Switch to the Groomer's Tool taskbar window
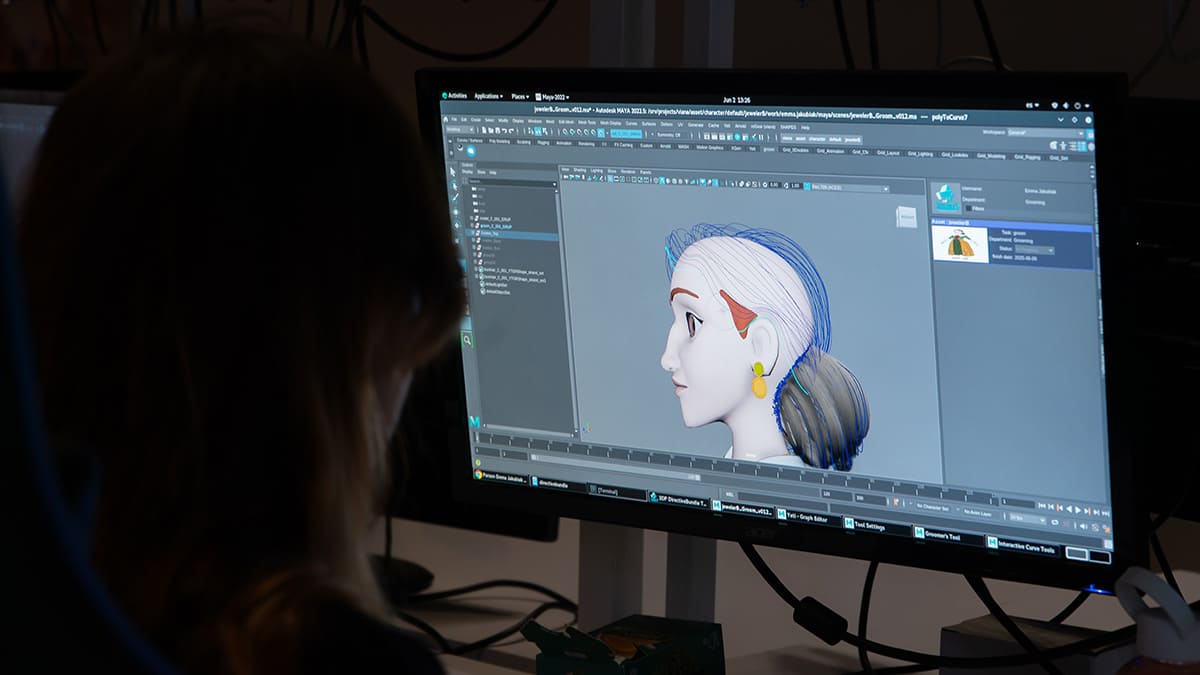The width and height of the screenshot is (1200, 675). [x=948, y=535]
